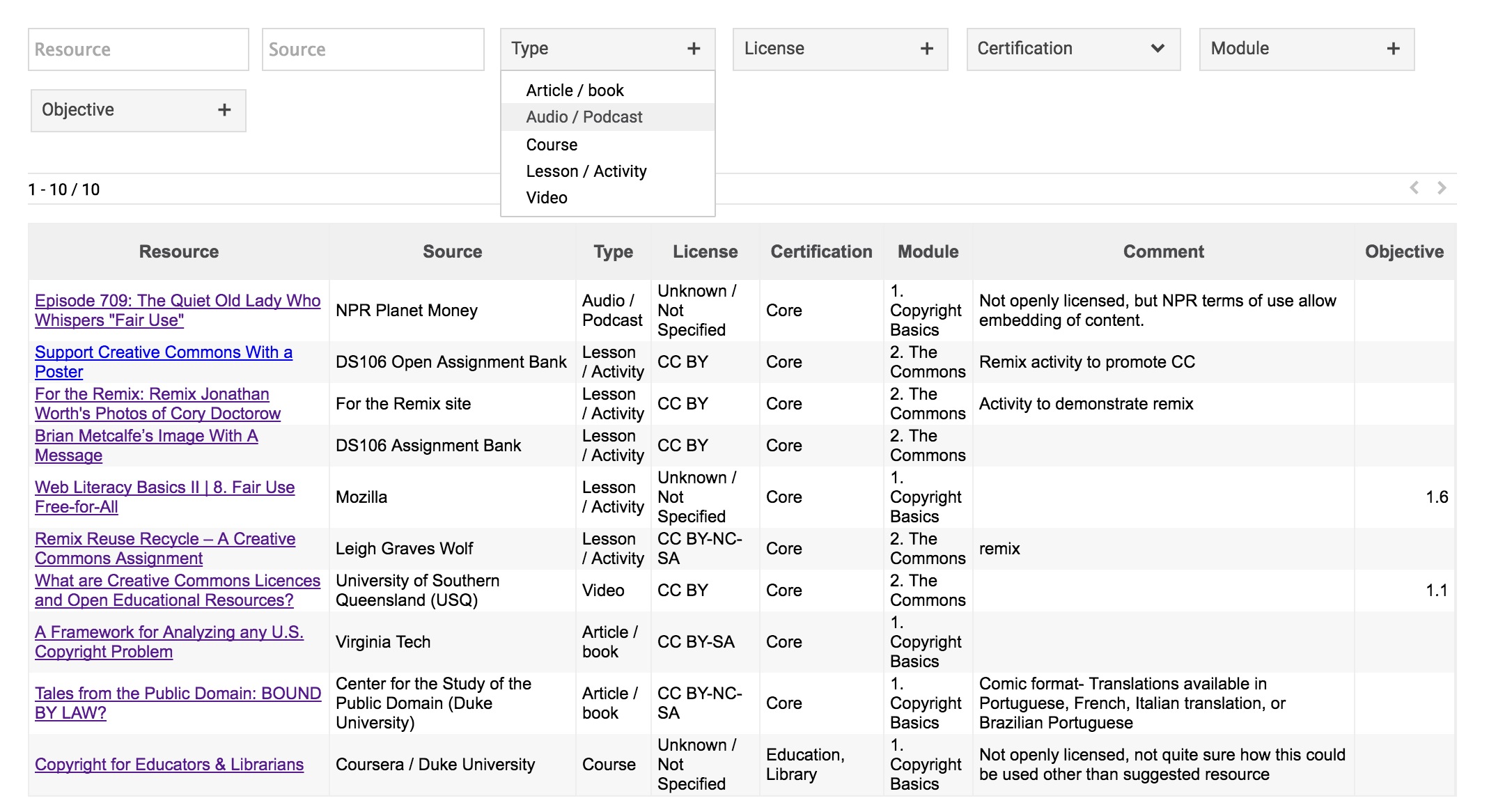
Task: Select Course in the Type list
Action: [x=552, y=145]
